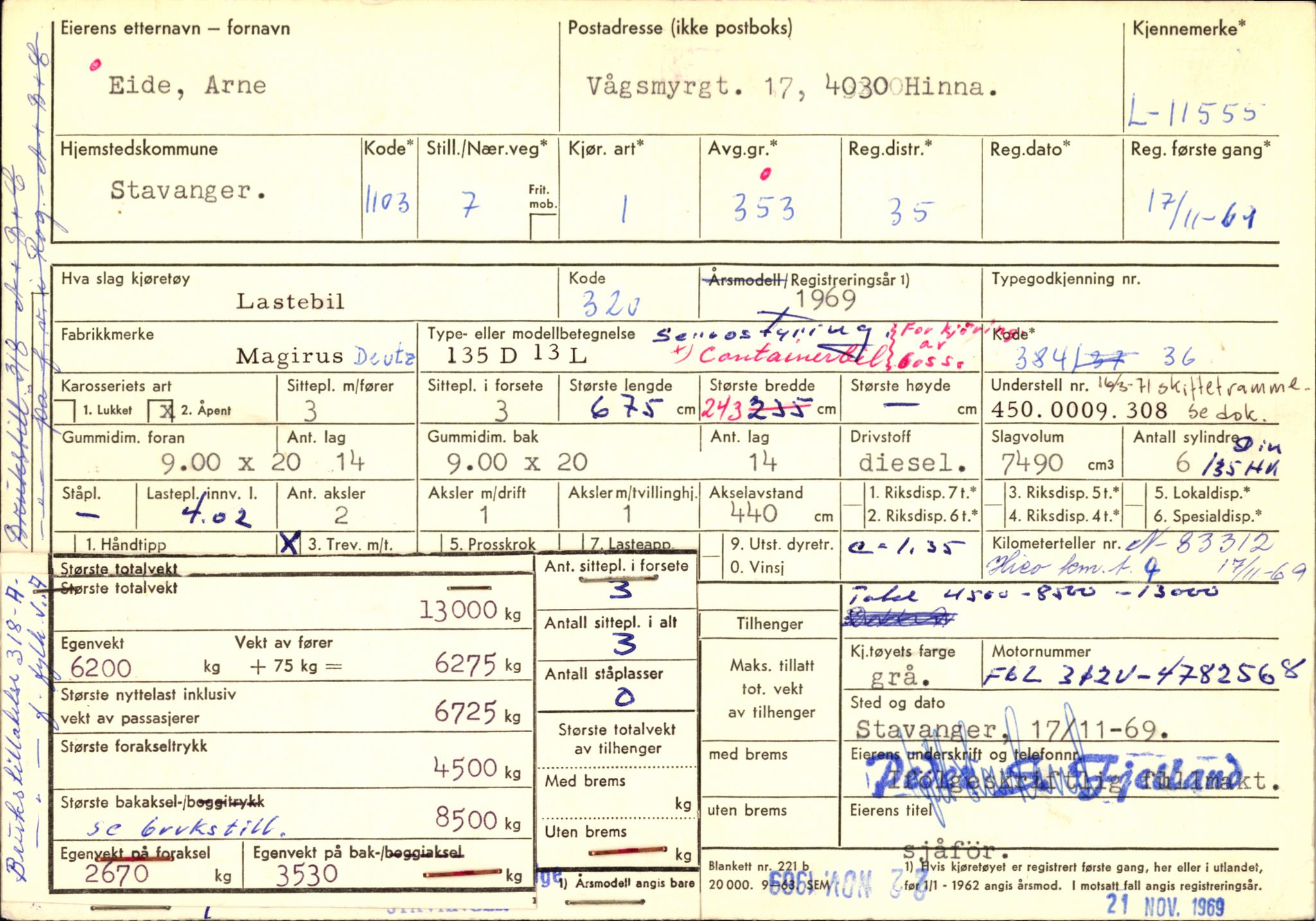
Task: Tick the '1. Lukket' body type checkbox
Action: coord(66,410)
